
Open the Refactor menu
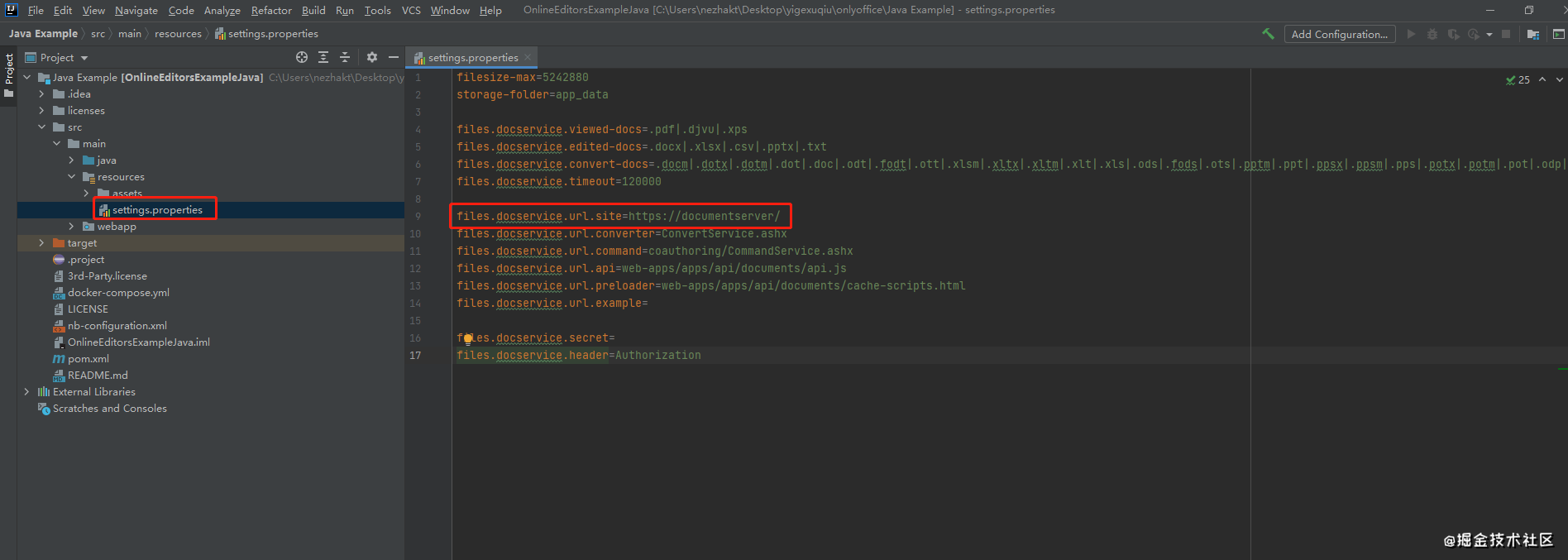pos(271,10)
